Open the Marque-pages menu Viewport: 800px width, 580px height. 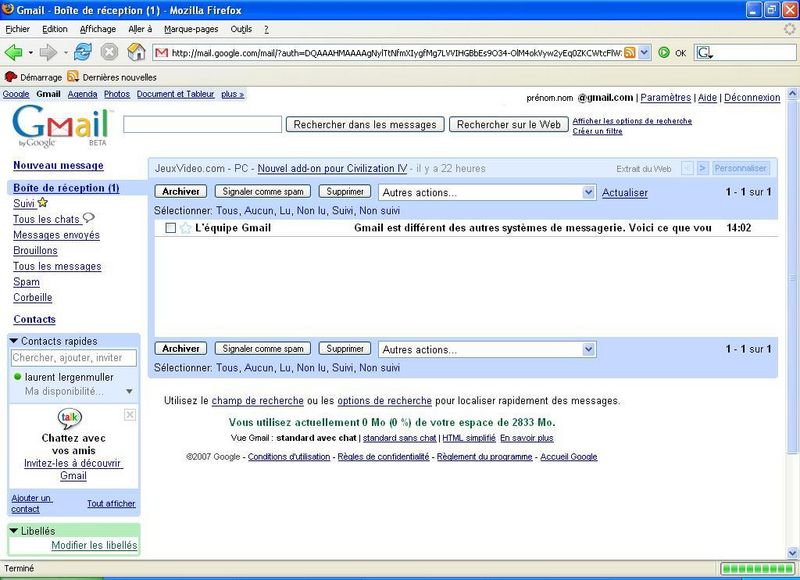coord(191,29)
